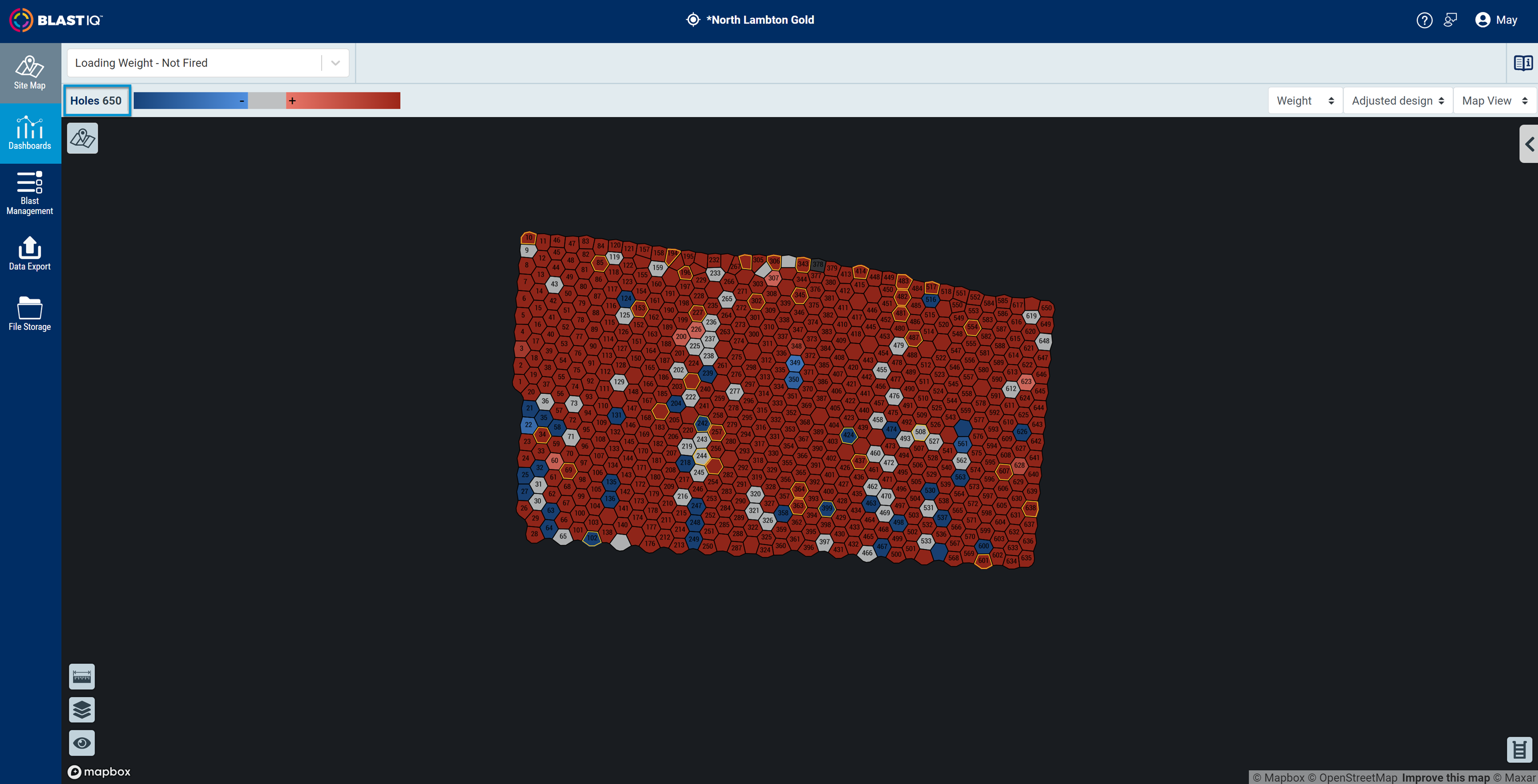The height and width of the screenshot is (784, 1538).
Task: Activate the ruler measure tool
Action: click(x=82, y=676)
